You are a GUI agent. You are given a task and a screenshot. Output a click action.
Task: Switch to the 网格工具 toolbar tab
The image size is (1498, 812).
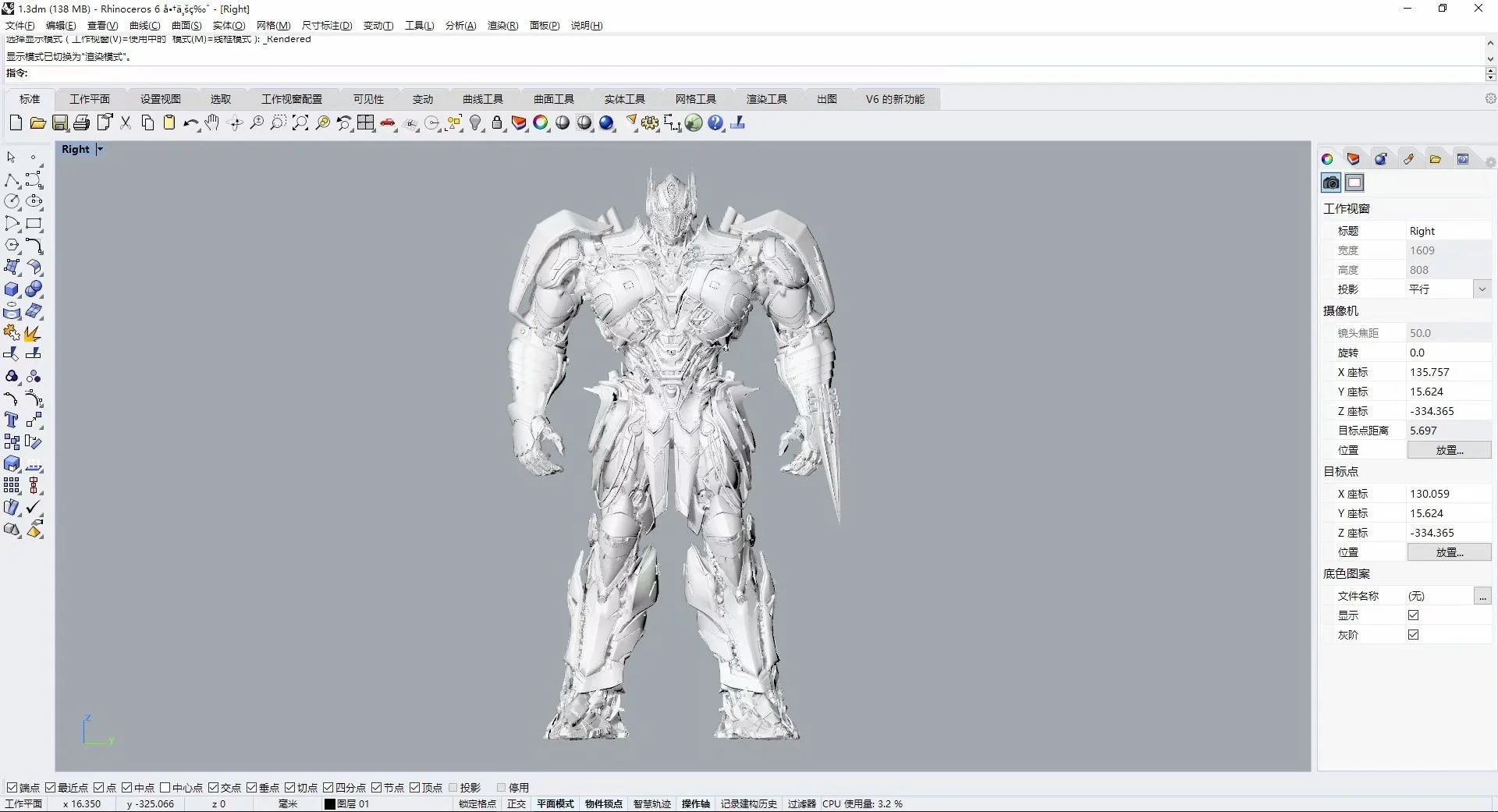coord(696,99)
